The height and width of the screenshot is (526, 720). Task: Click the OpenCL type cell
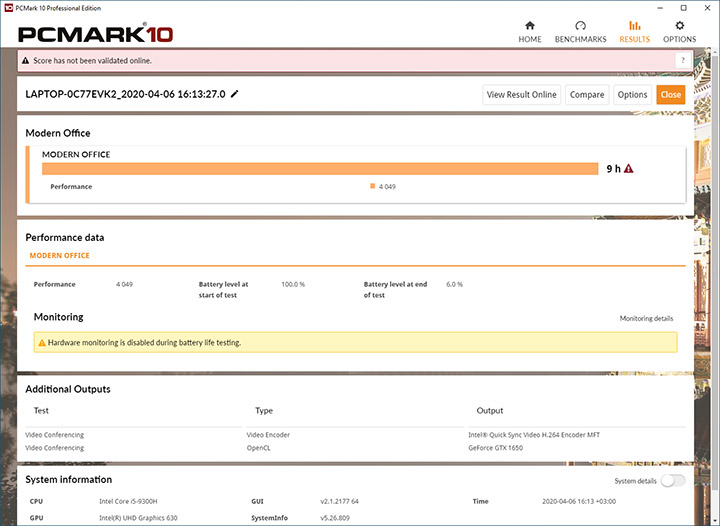(x=259, y=448)
